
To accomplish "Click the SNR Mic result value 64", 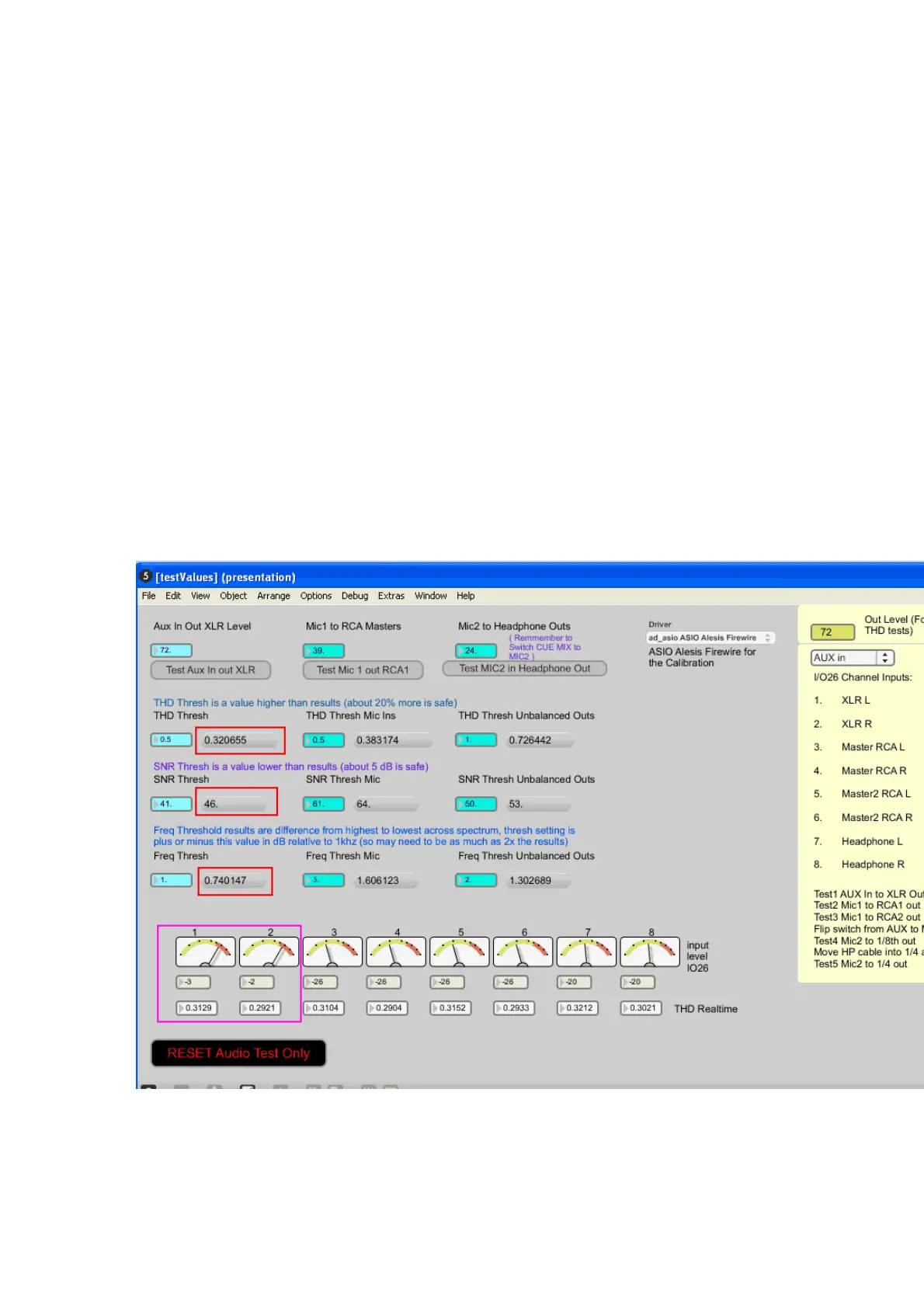I will coord(386,804).
